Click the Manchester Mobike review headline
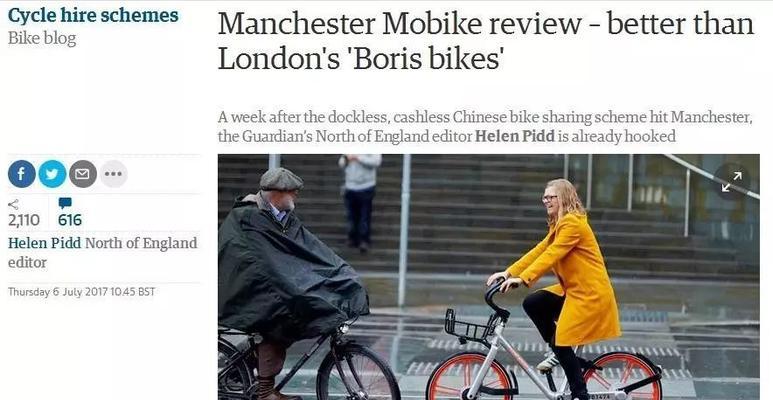Screen dimensions: 773x400 coord(486,41)
